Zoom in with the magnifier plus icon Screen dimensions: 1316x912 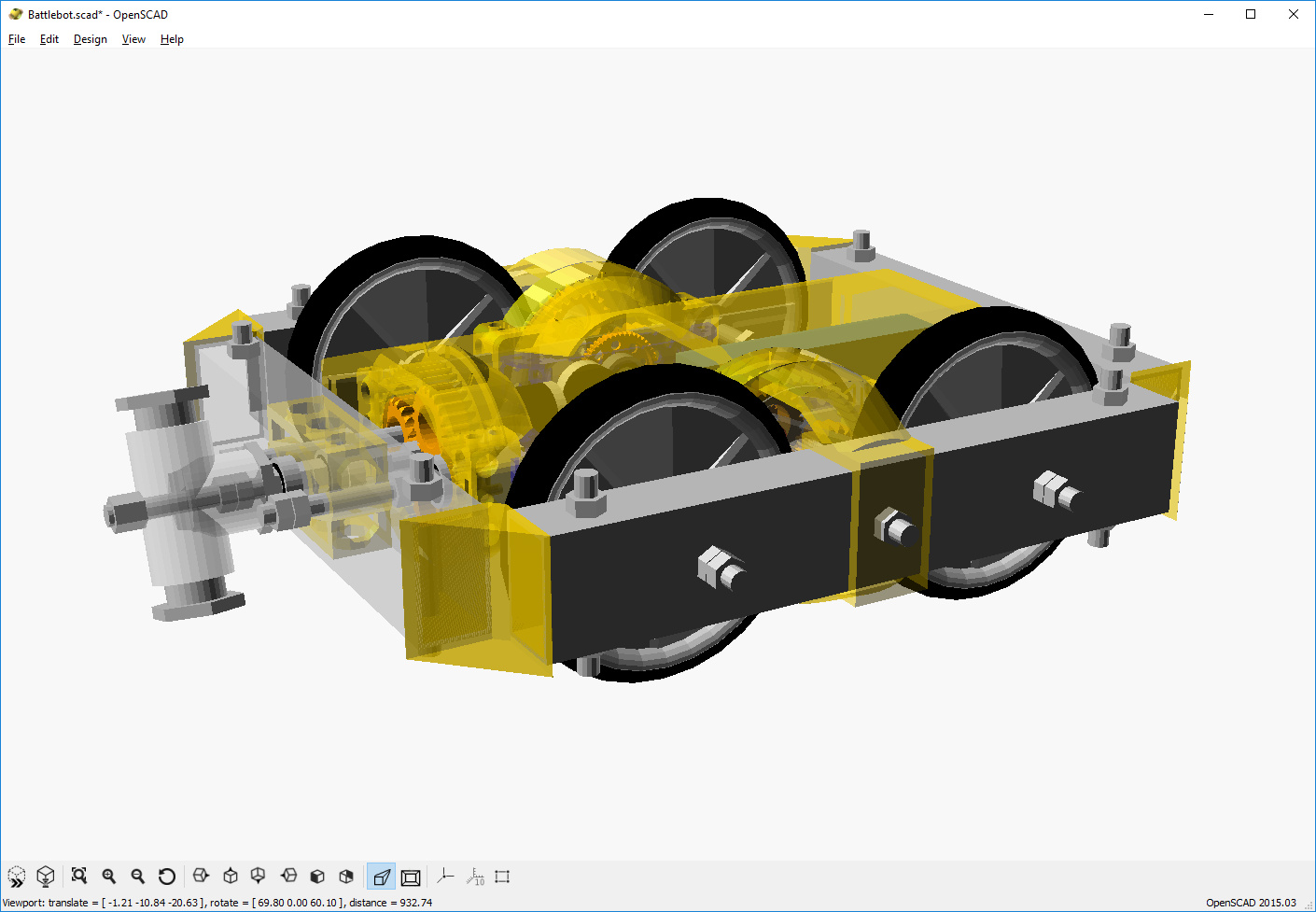click(109, 877)
